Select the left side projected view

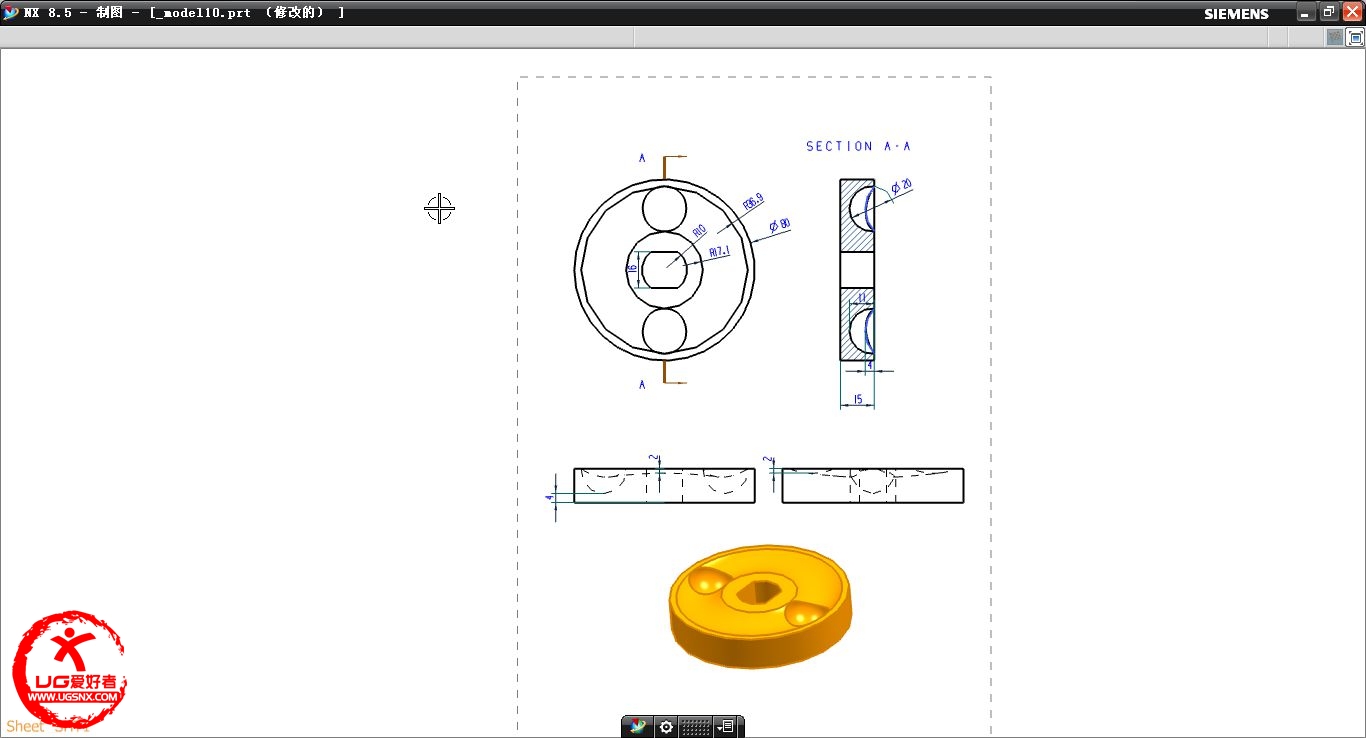point(664,485)
